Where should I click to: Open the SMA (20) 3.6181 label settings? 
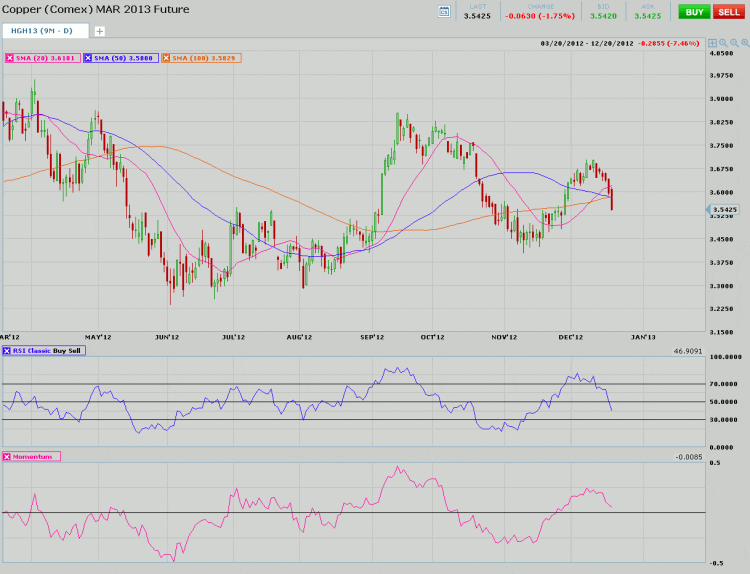pyautogui.click(x=47, y=59)
